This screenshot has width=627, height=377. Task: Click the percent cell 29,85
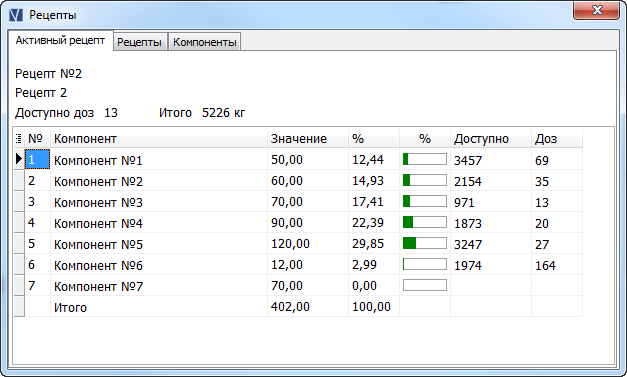(x=374, y=243)
